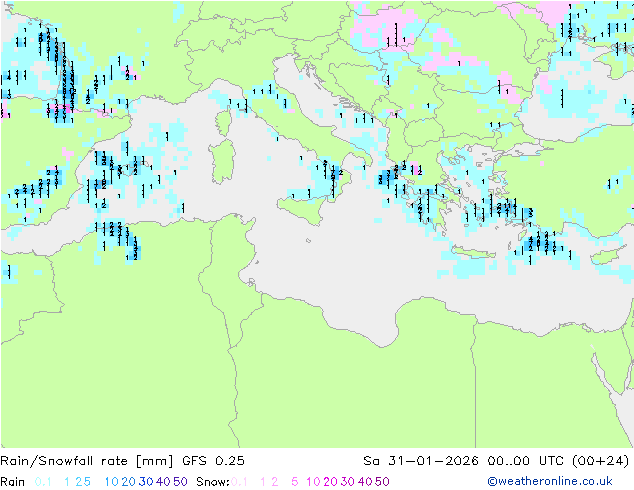This screenshot has height=490, width=634.
Task: Select the Rain legend value 40
Action: [x=163, y=482]
